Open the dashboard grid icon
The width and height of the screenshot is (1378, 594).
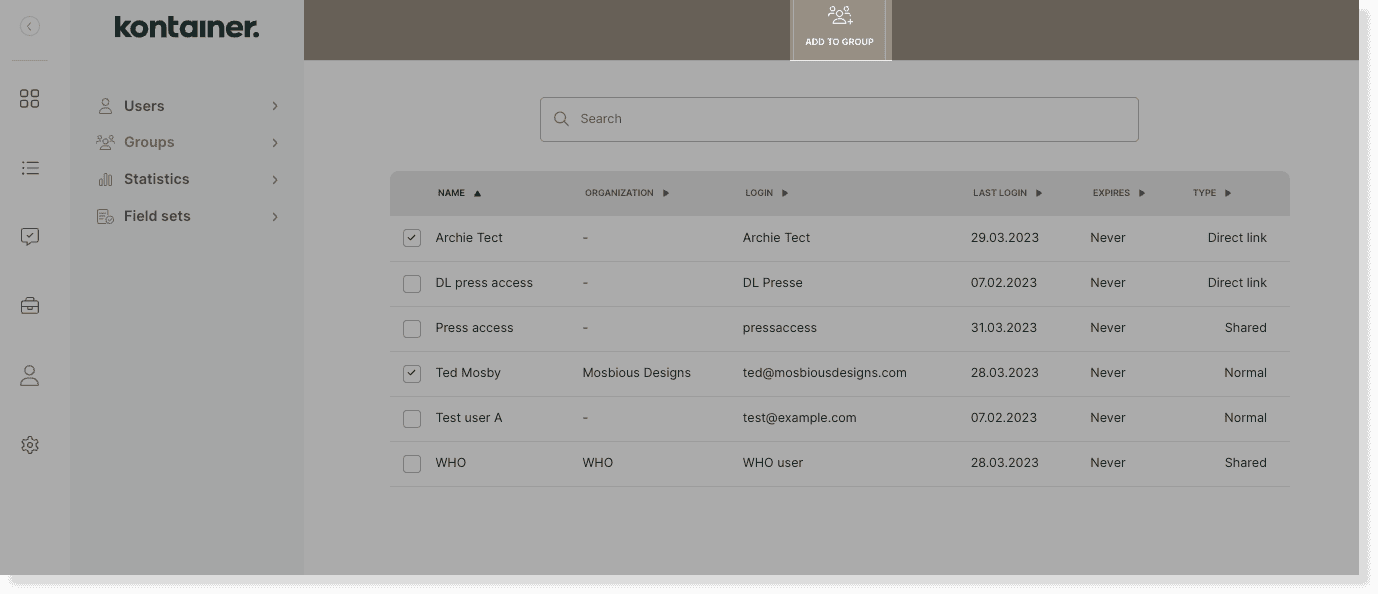[x=29, y=98]
